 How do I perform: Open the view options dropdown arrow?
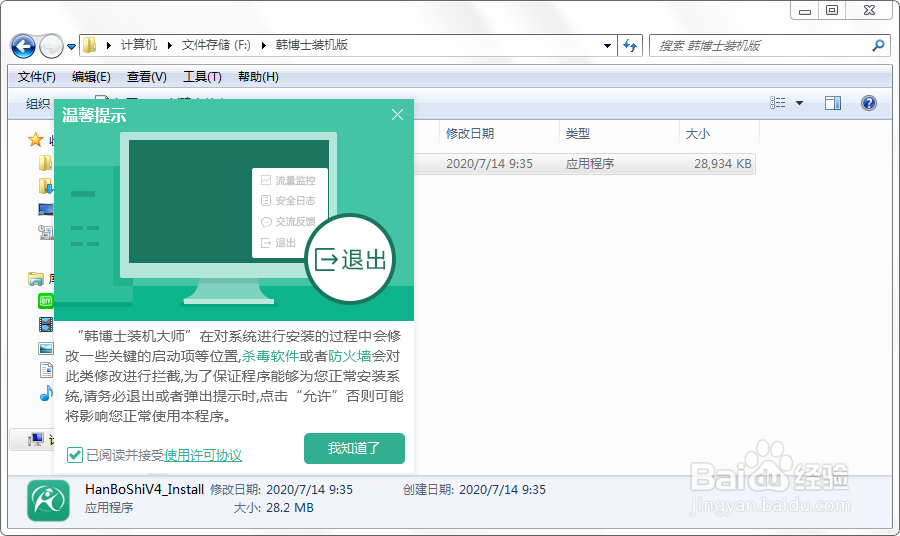[x=800, y=103]
